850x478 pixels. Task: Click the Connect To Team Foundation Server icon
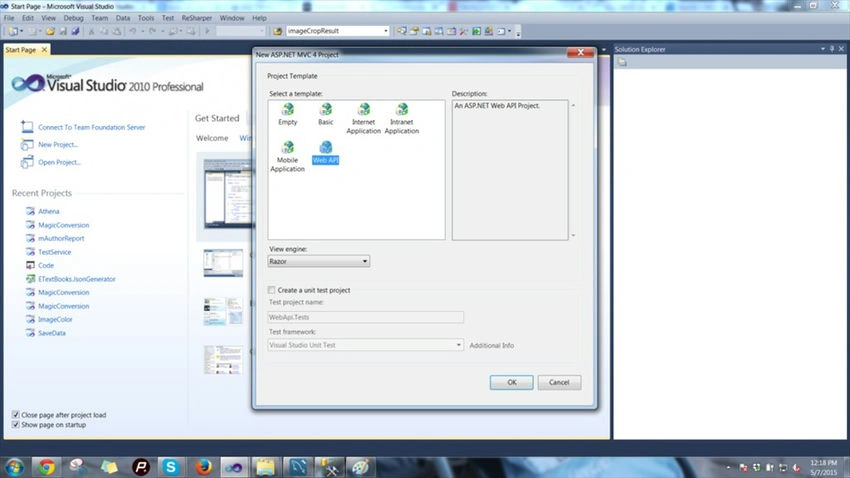[27, 127]
